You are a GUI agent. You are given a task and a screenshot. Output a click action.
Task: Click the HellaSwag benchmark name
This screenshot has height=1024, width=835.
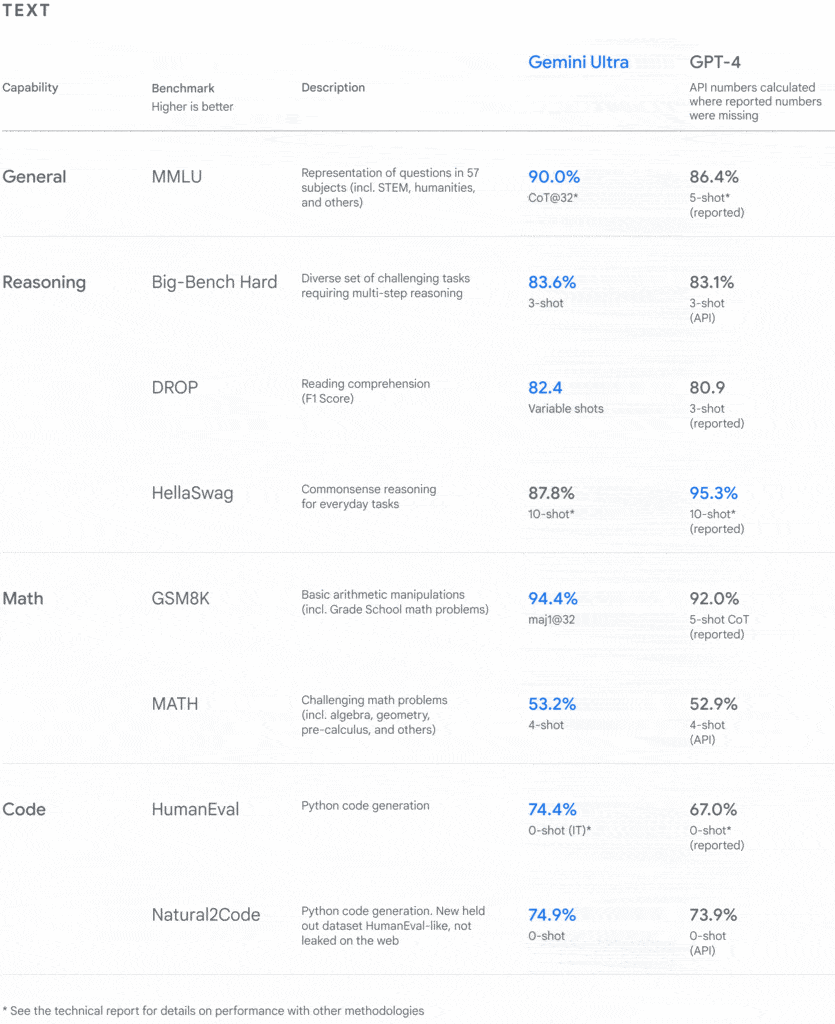192,493
